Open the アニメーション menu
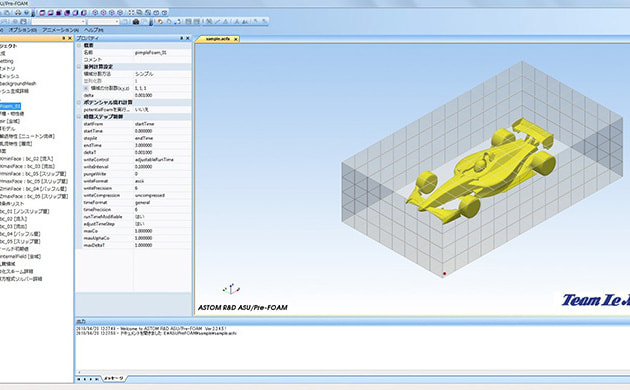The width and height of the screenshot is (630, 390). [x=60, y=30]
